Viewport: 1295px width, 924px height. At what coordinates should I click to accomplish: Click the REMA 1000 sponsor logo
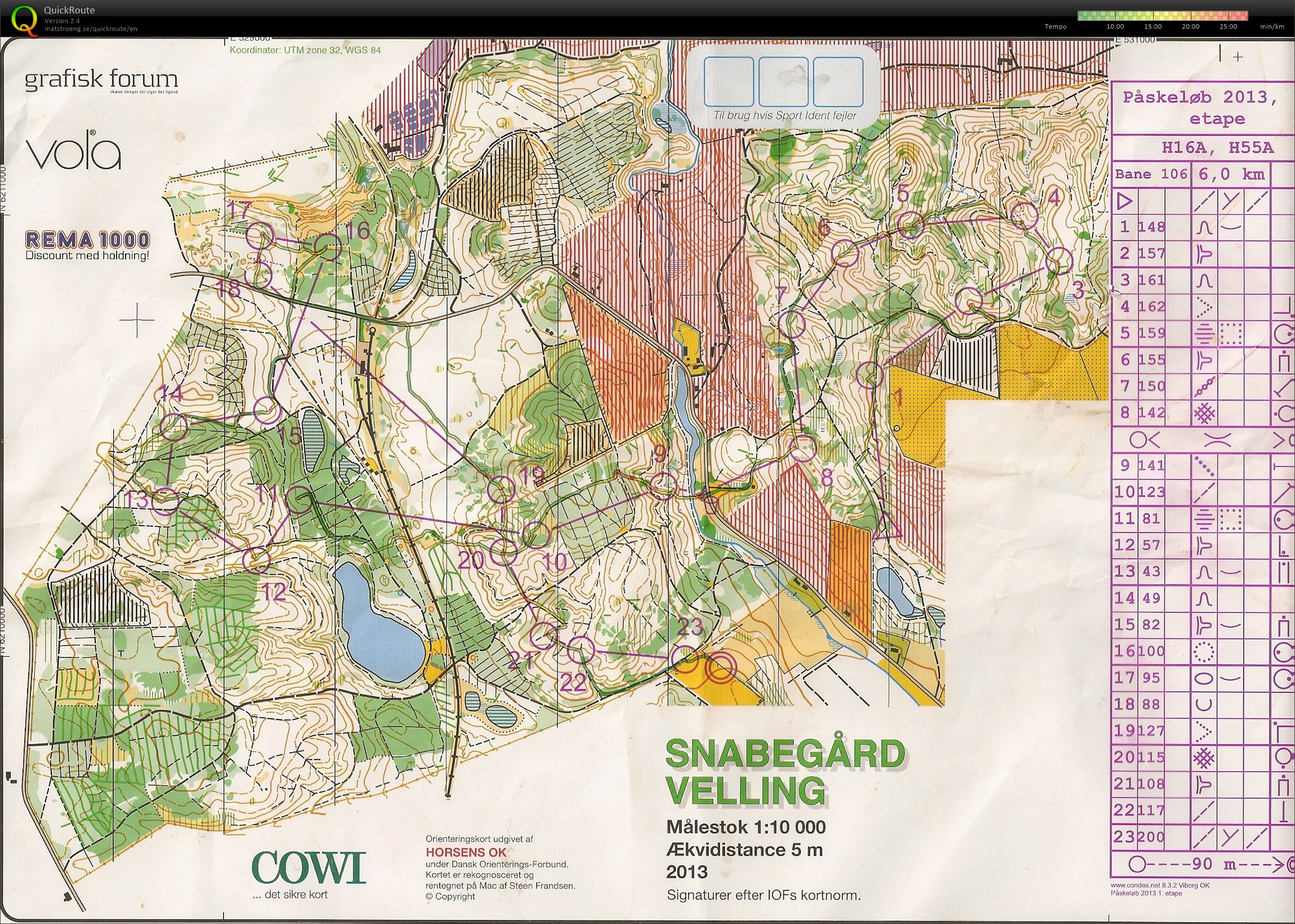[87, 246]
